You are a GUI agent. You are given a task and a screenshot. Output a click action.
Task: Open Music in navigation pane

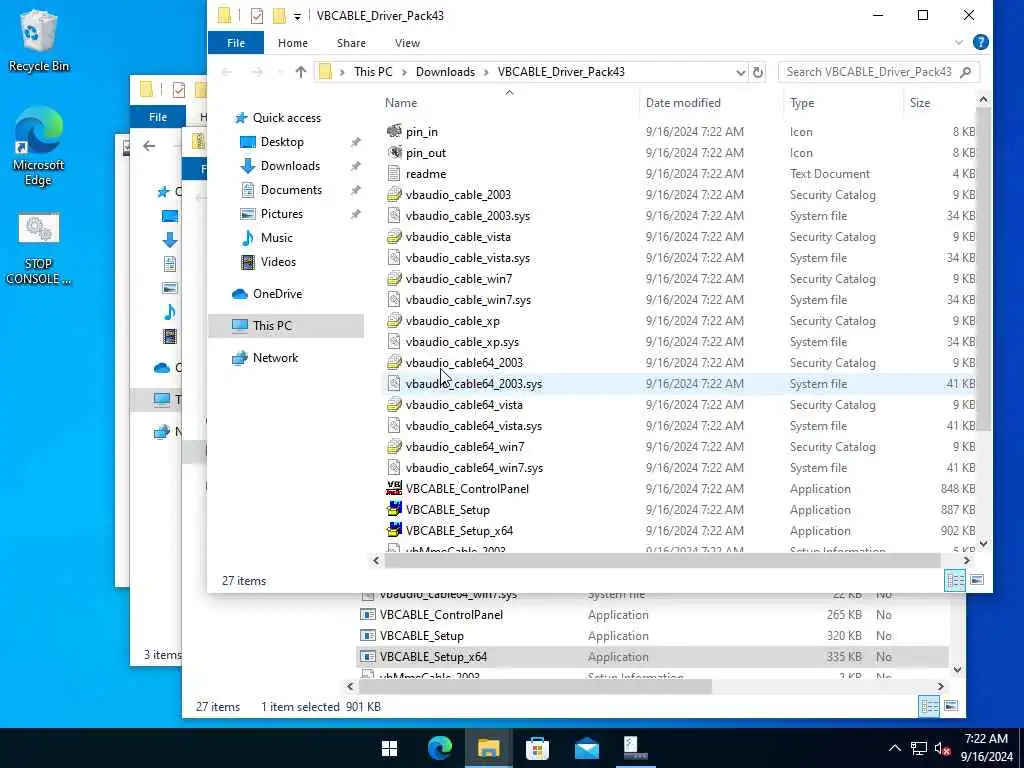click(276, 238)
